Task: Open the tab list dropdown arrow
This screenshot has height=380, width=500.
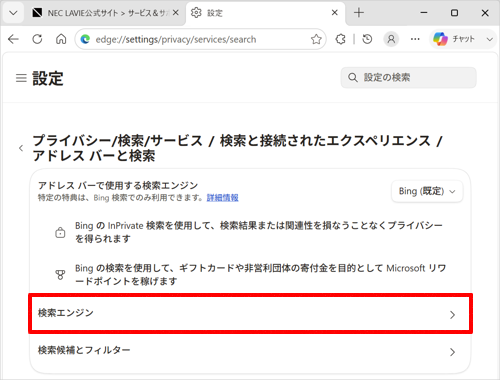Action: click(13, 13)
